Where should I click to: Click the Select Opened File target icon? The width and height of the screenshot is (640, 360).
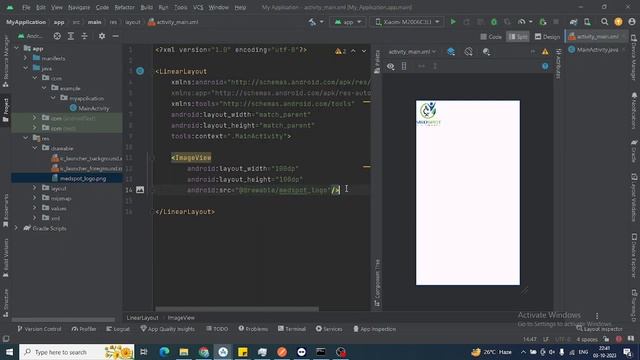click(57, 36)
